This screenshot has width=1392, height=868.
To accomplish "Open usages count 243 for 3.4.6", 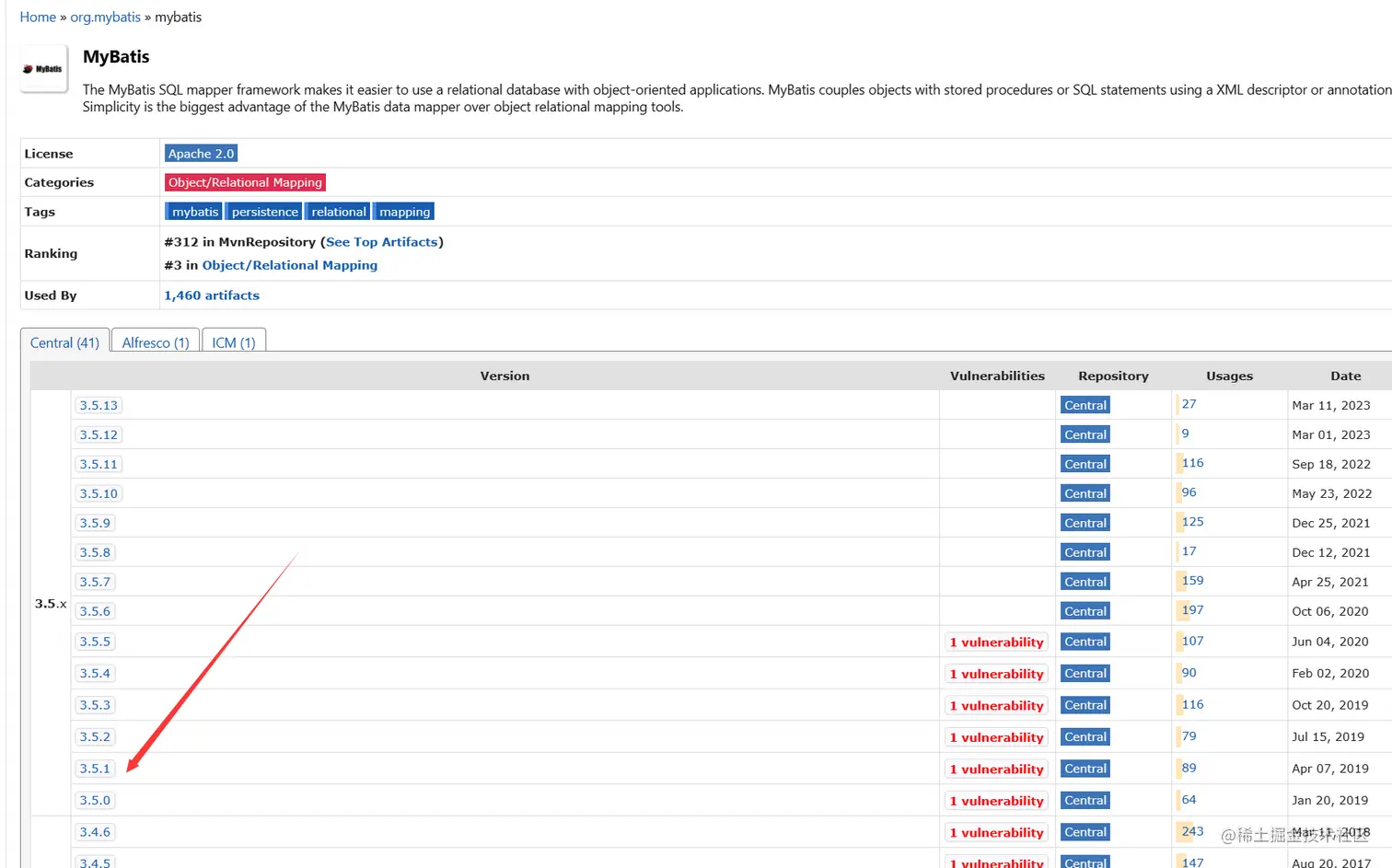I will [1192, 831].
